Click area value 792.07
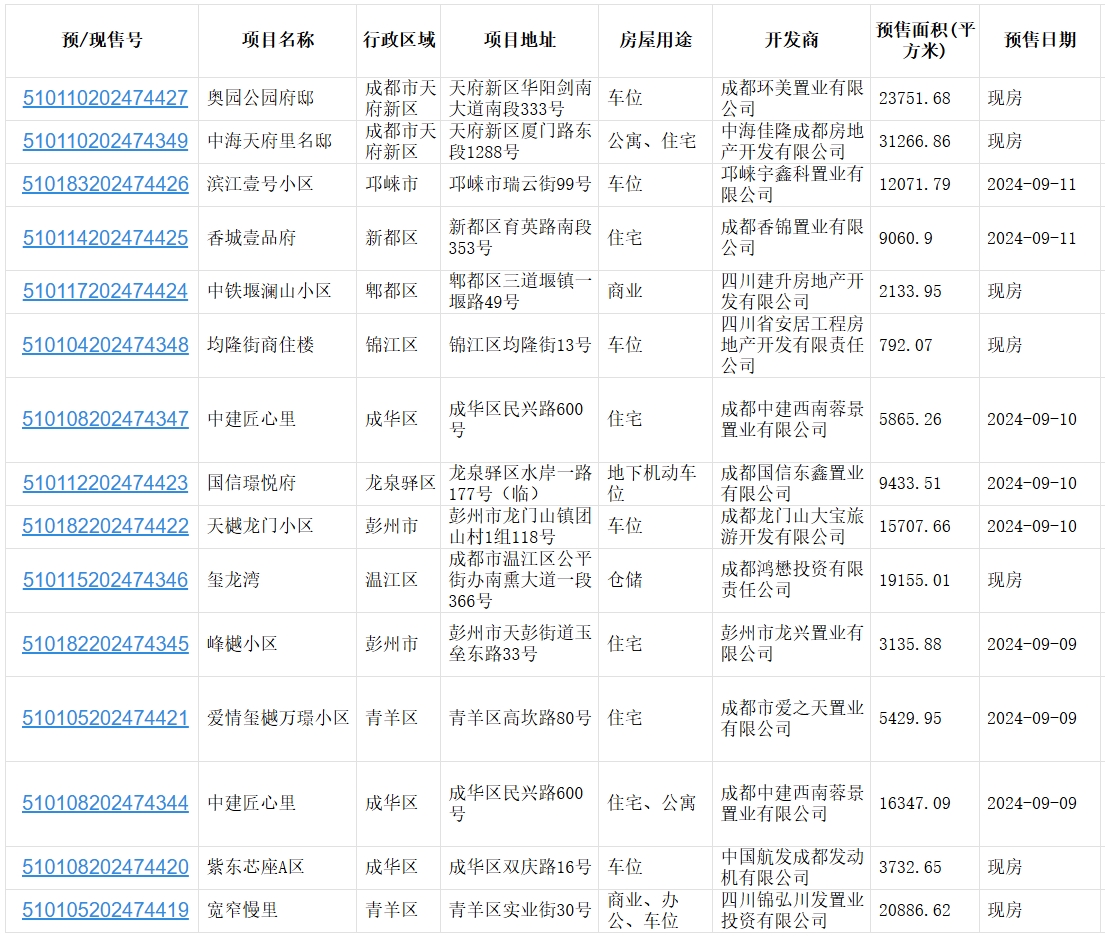 coord(906,345)
